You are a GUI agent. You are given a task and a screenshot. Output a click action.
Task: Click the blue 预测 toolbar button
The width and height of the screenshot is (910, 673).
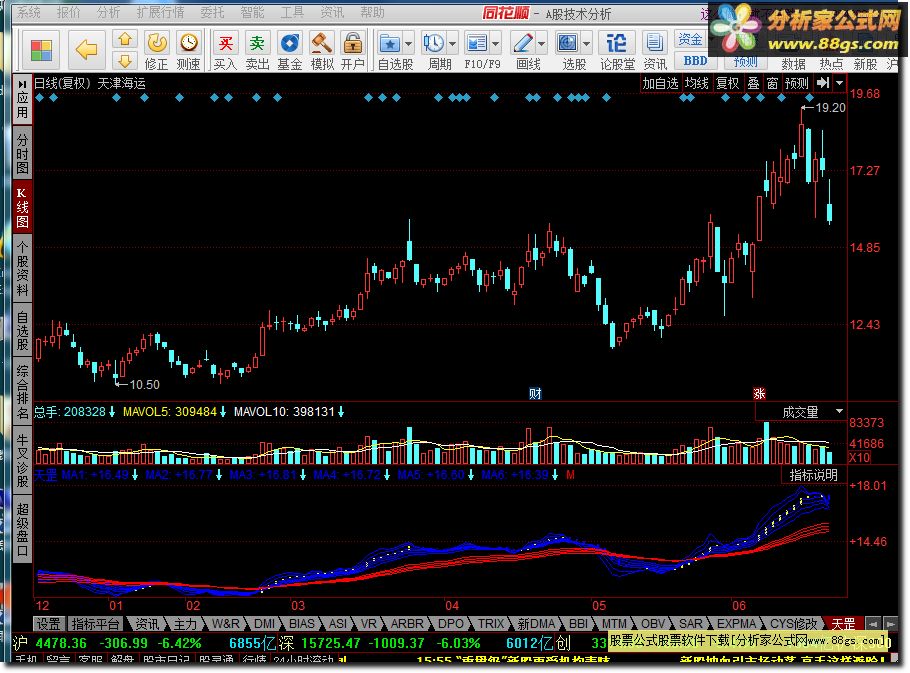pos(745,61)
